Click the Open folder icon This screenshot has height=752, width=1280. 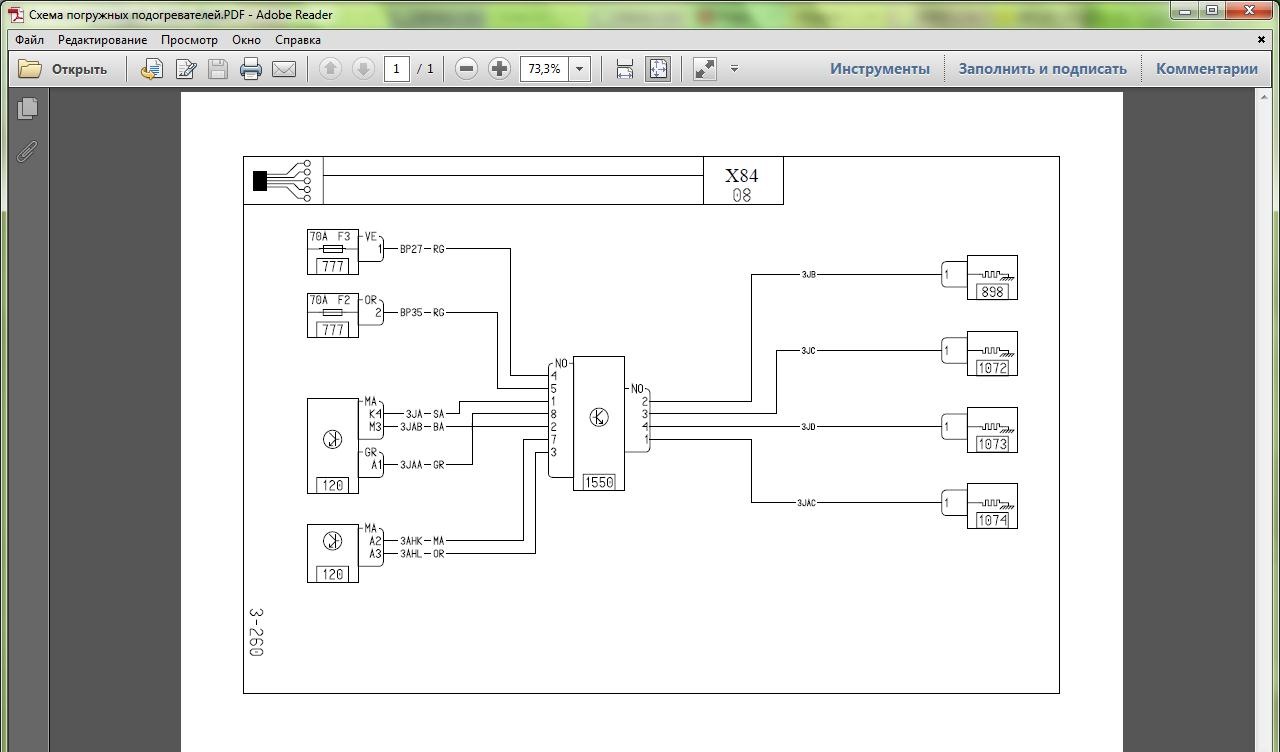30,69
